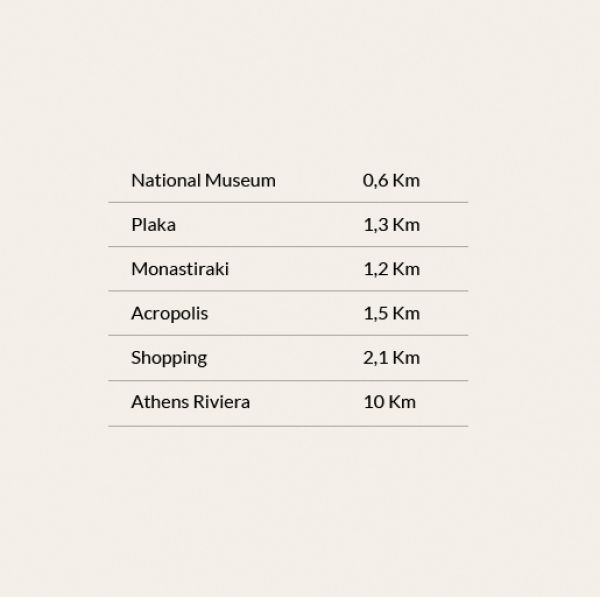Click the National Museum row label
Screen dimensions: 600x597
pyautogui.click(x=203, y=181)
